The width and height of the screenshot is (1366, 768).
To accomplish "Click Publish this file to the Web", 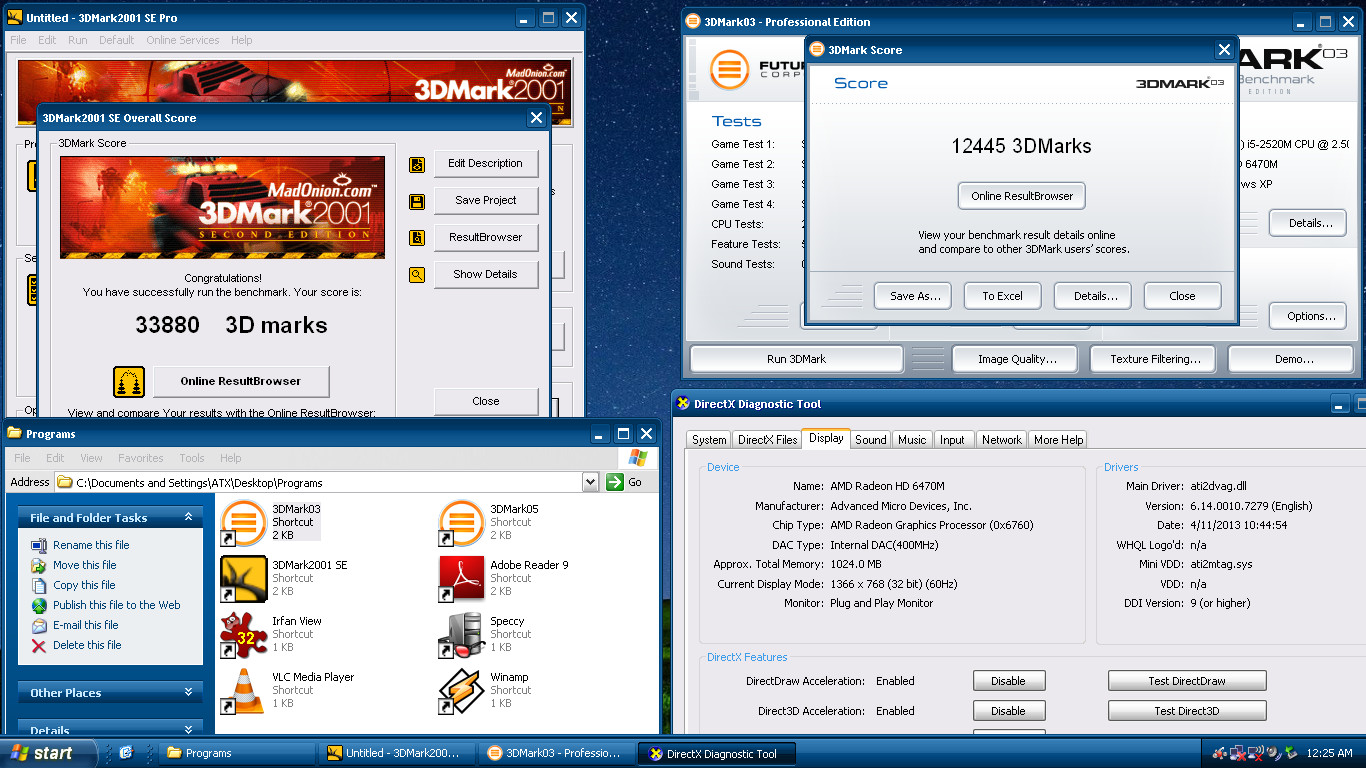I will click(117, 605).
